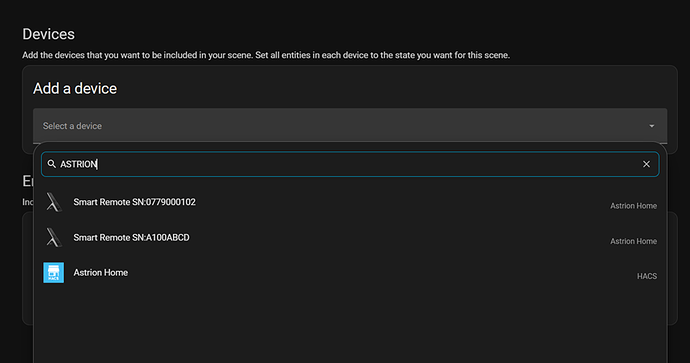The width and height of the screenshot is (690, 363).
Task: Click the HACS label on the last row
Action: pos(647,276)
